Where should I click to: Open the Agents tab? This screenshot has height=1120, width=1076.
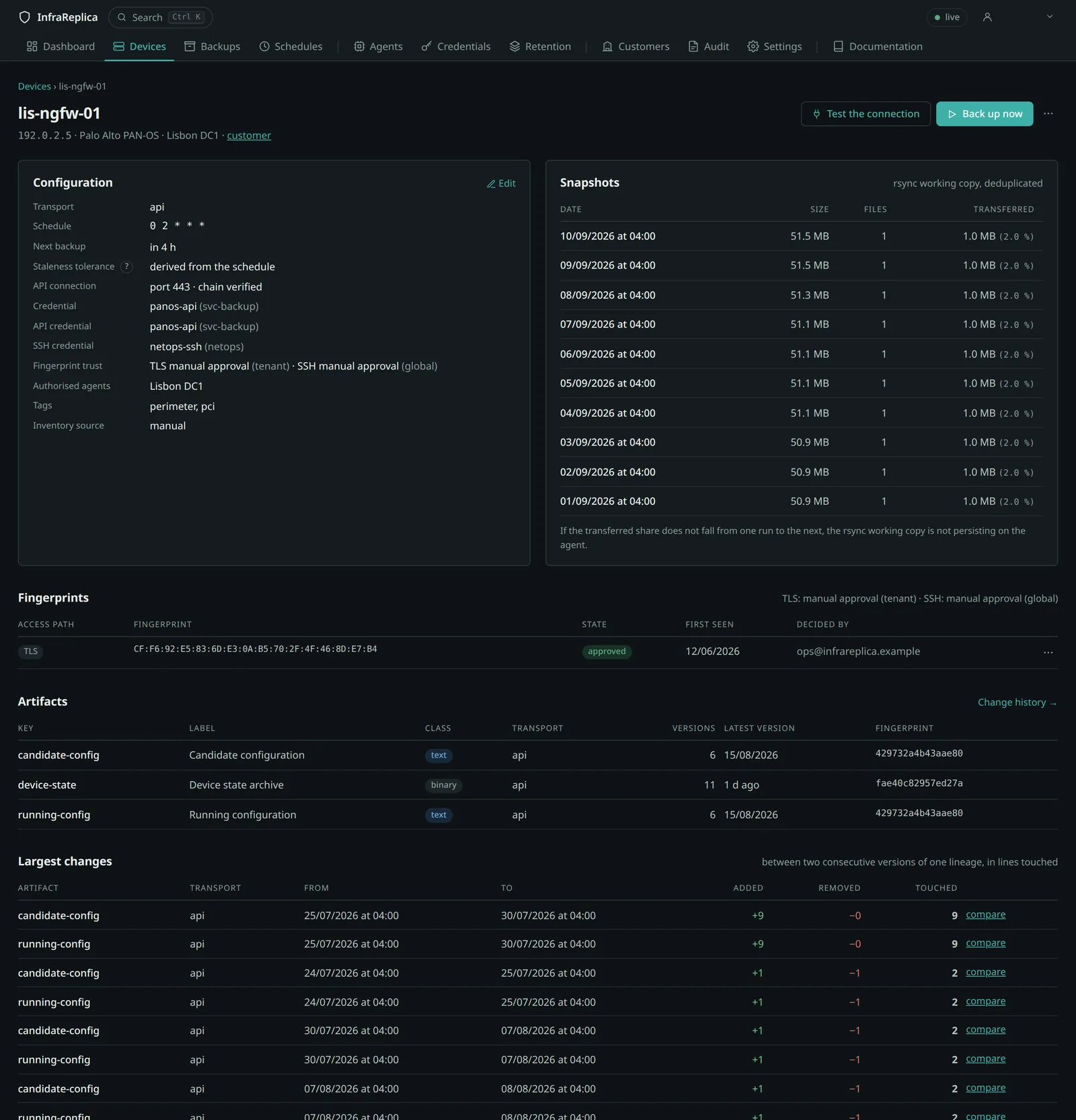(x=378, y=46)
